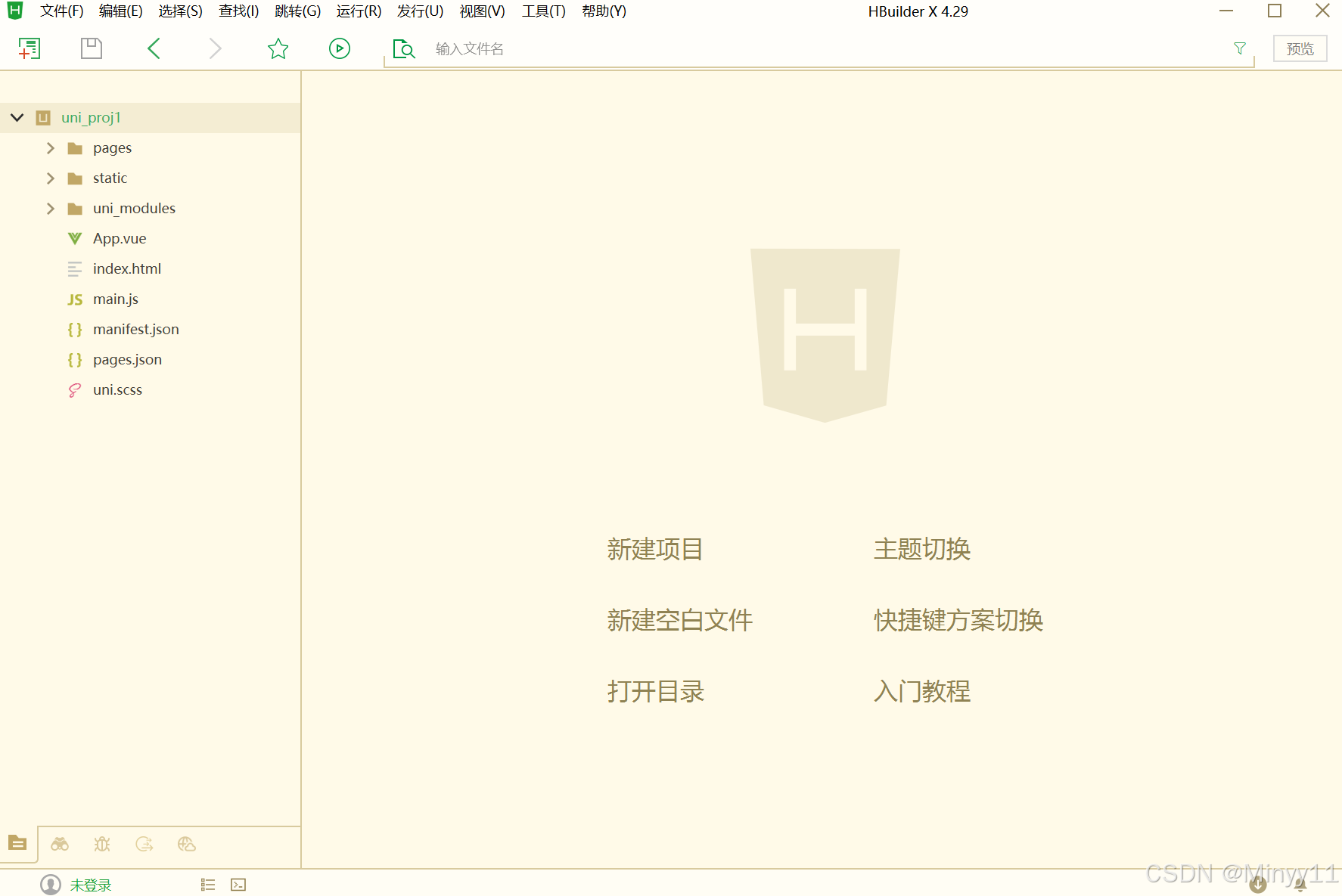Click the Sass icon beside uni.scss
Screen dimensions: 1342x896
[75, 390]
